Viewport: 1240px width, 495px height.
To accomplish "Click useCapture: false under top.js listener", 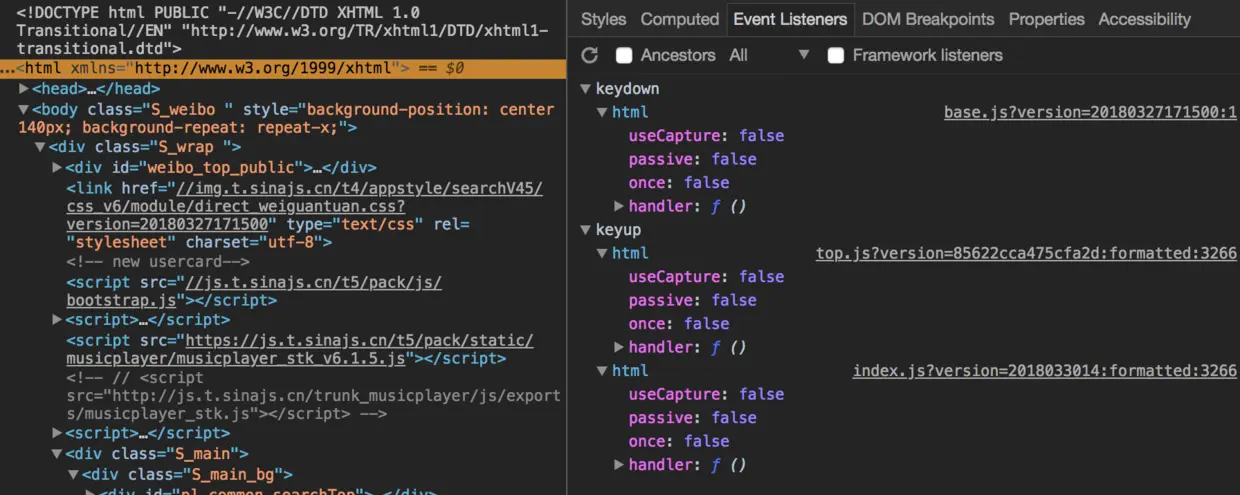I will [706, 277].
